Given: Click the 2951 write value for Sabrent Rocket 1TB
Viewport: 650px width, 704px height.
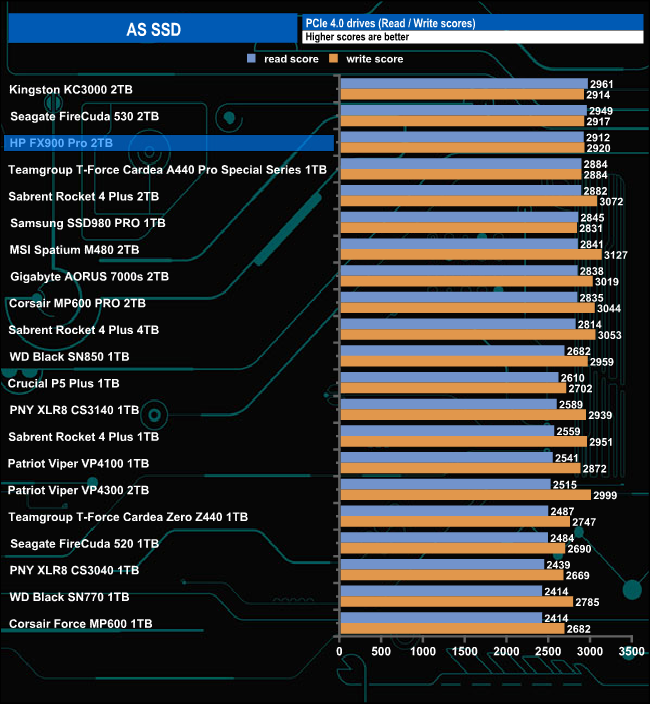Looking at the screenshot, I should click(x=601, y=442).
